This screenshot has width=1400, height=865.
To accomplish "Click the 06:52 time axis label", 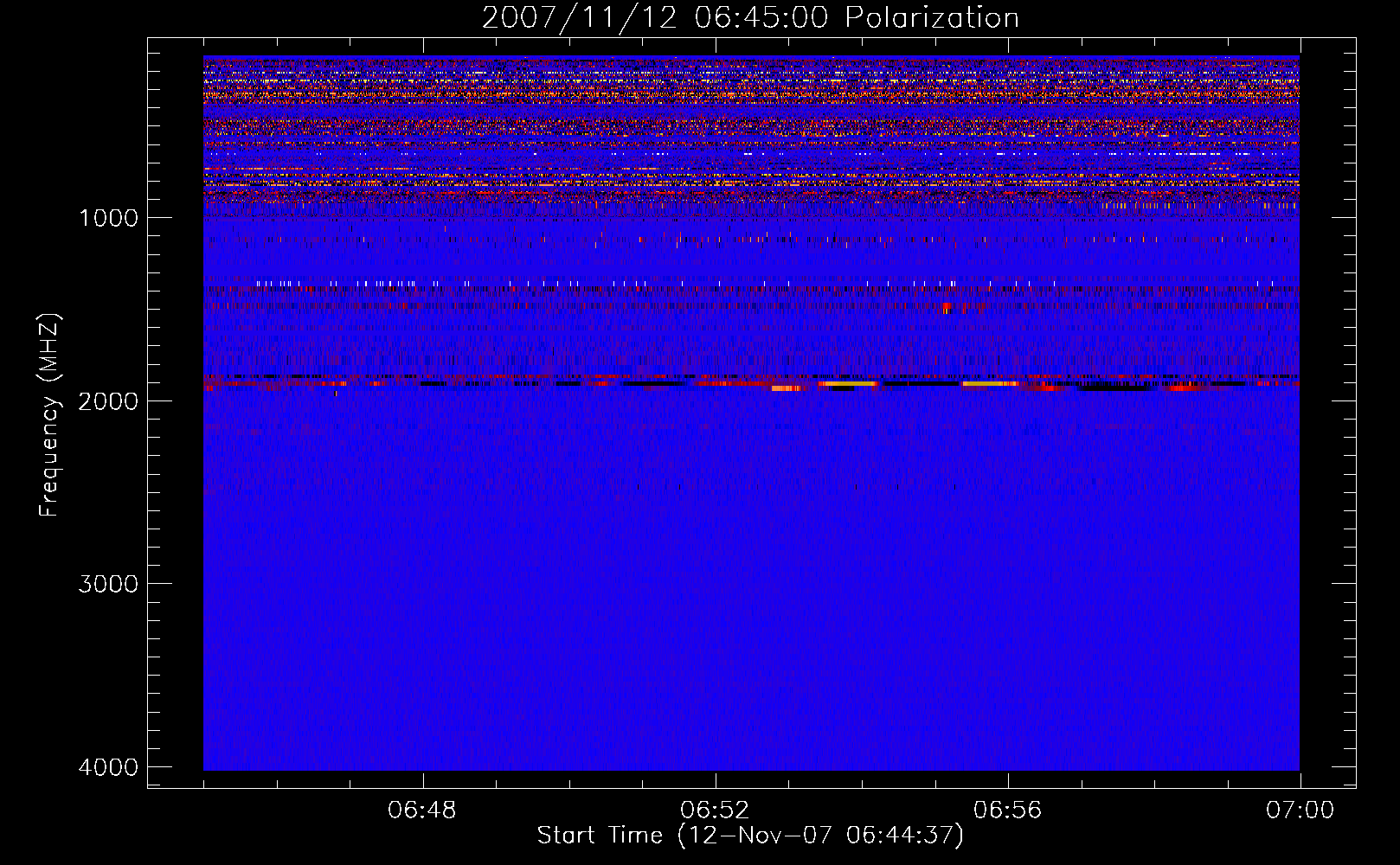I will [x=715, y=811].
